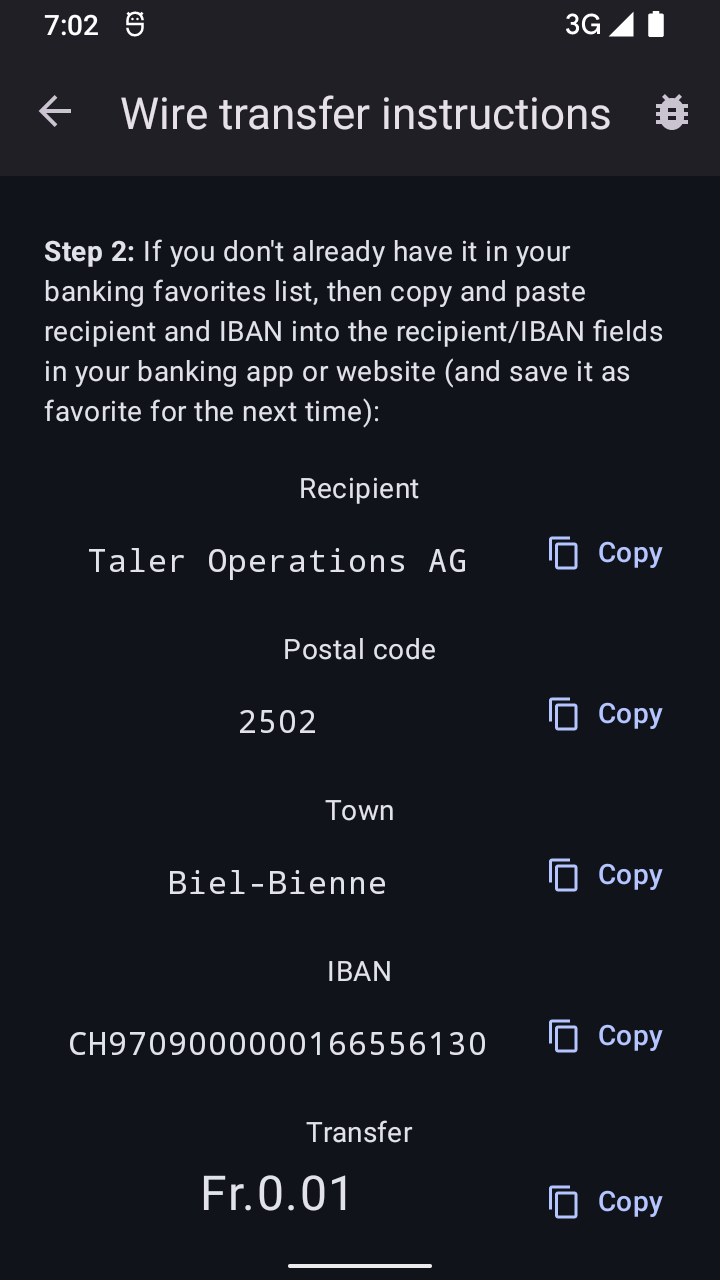Copy the transfer amount Fr.0.01
Image resolution: width=720 pixels, height=1280 pixels.
click(606, 1202)
